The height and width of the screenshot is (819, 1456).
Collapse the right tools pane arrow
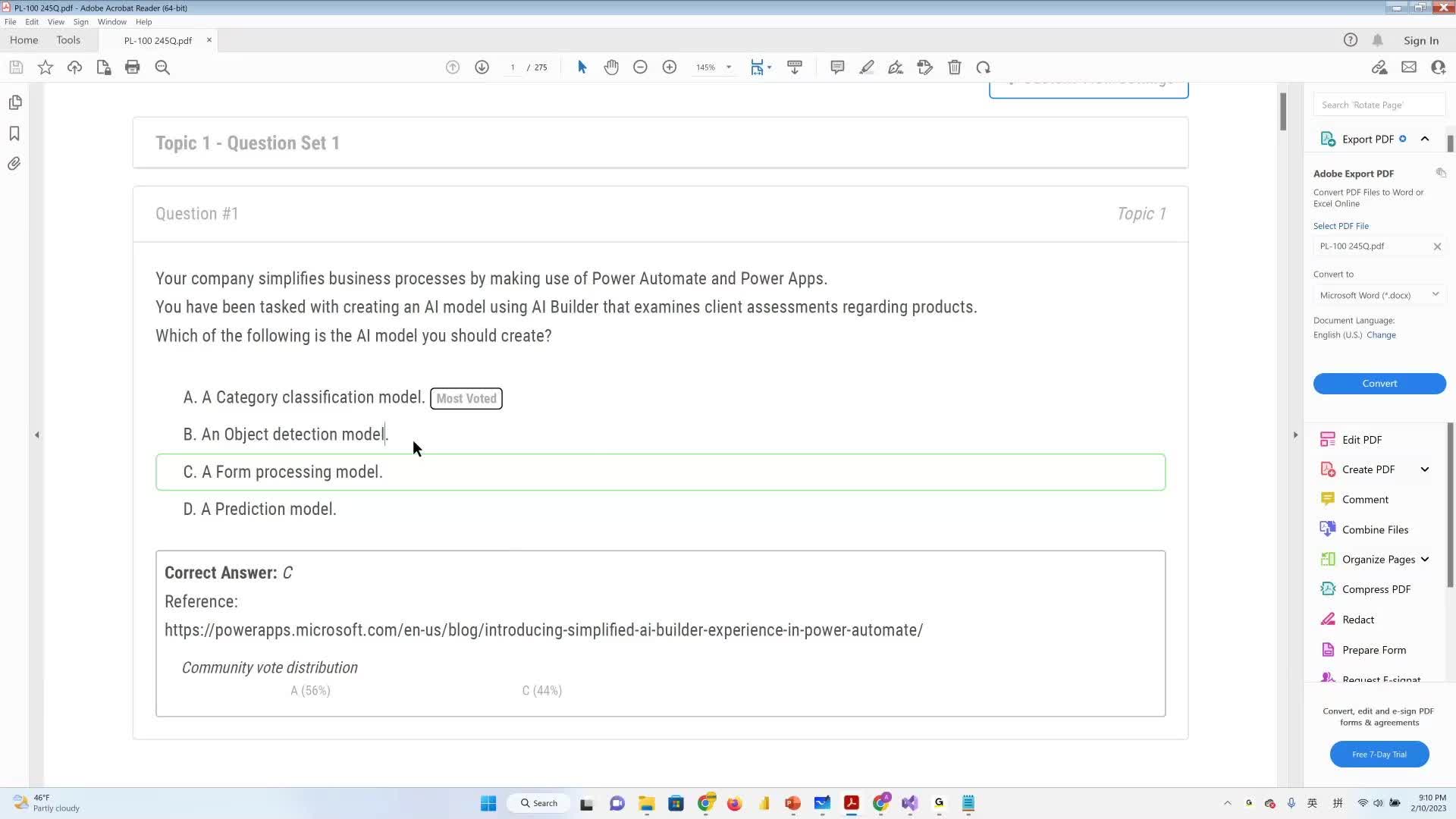pos(1295,435)
